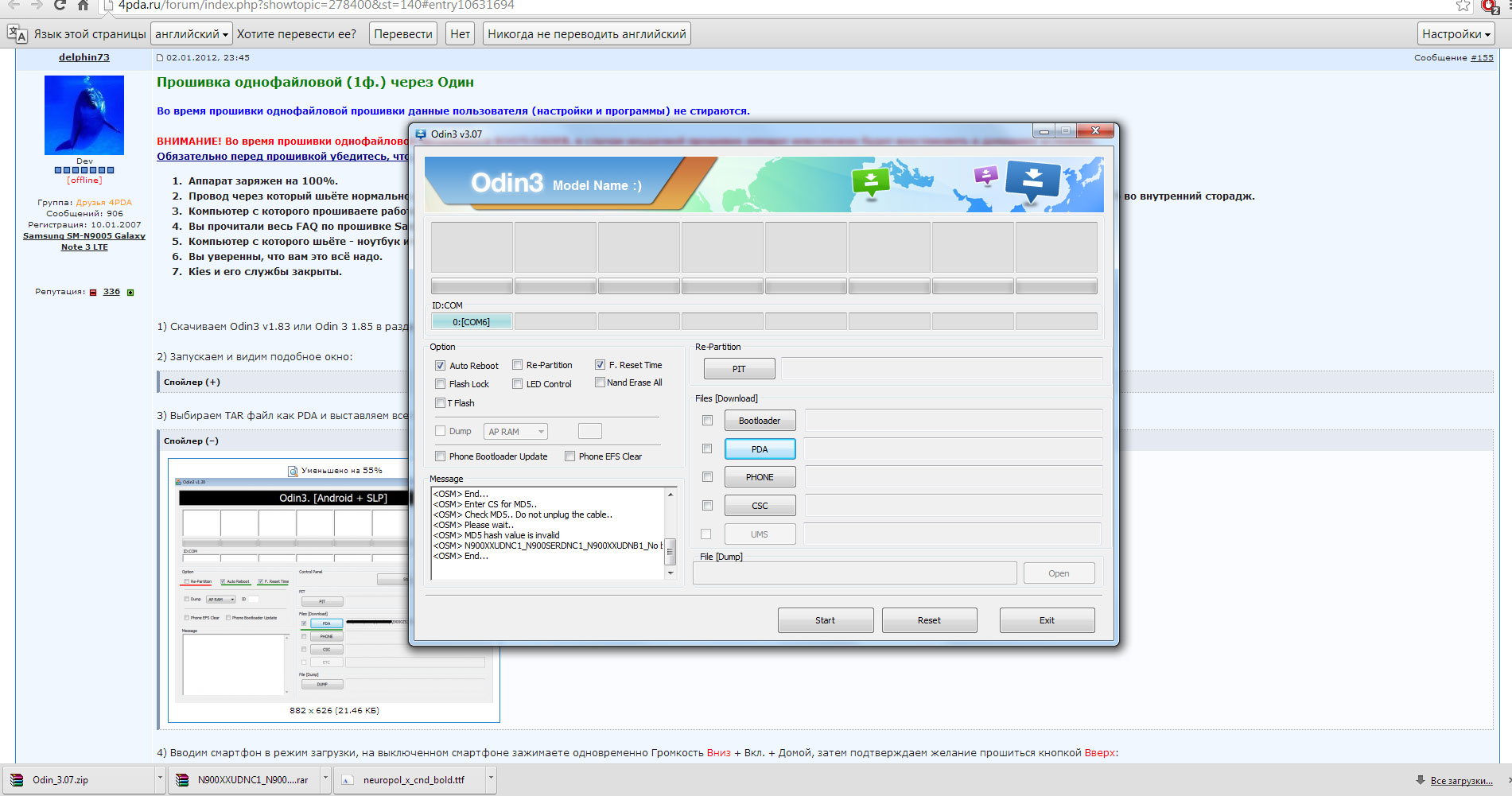Toggle the F. Reset Time checkbox
The height and width of the screenshot is (796, 1512).
pos(600,365)
